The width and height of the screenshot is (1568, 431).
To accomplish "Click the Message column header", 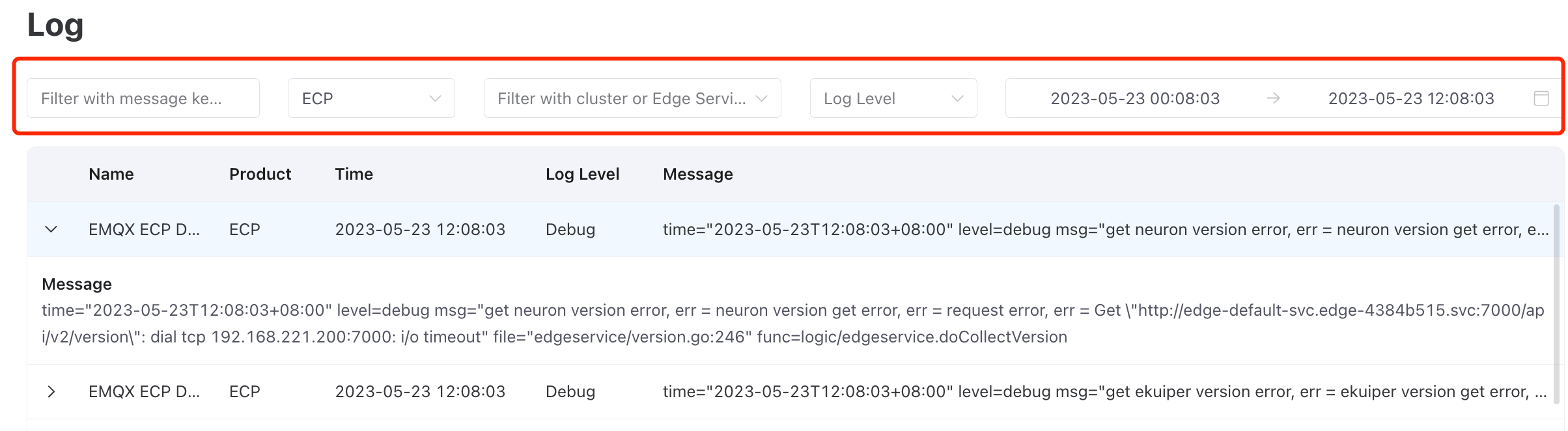I will [x=697, y=174].
